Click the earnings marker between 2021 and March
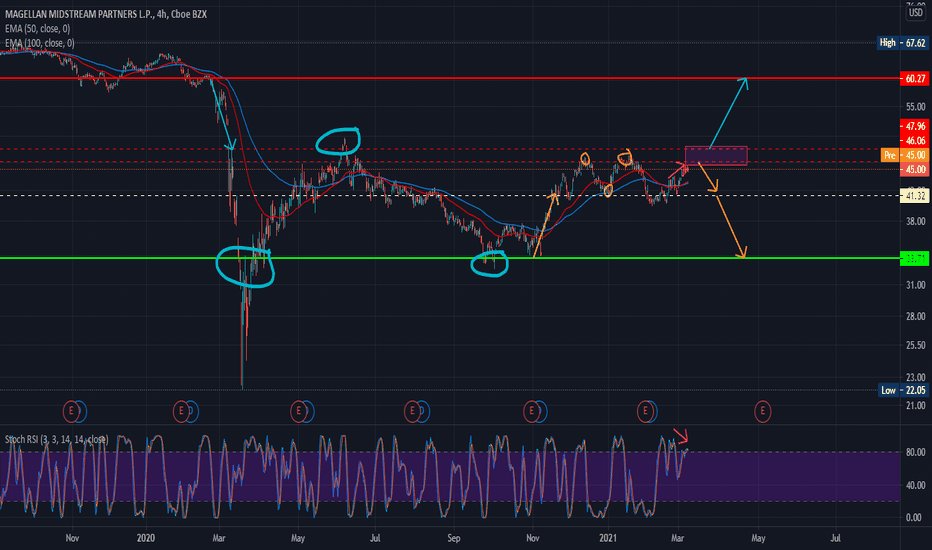Viewport: 932px width, 550px height. point(645,411)
